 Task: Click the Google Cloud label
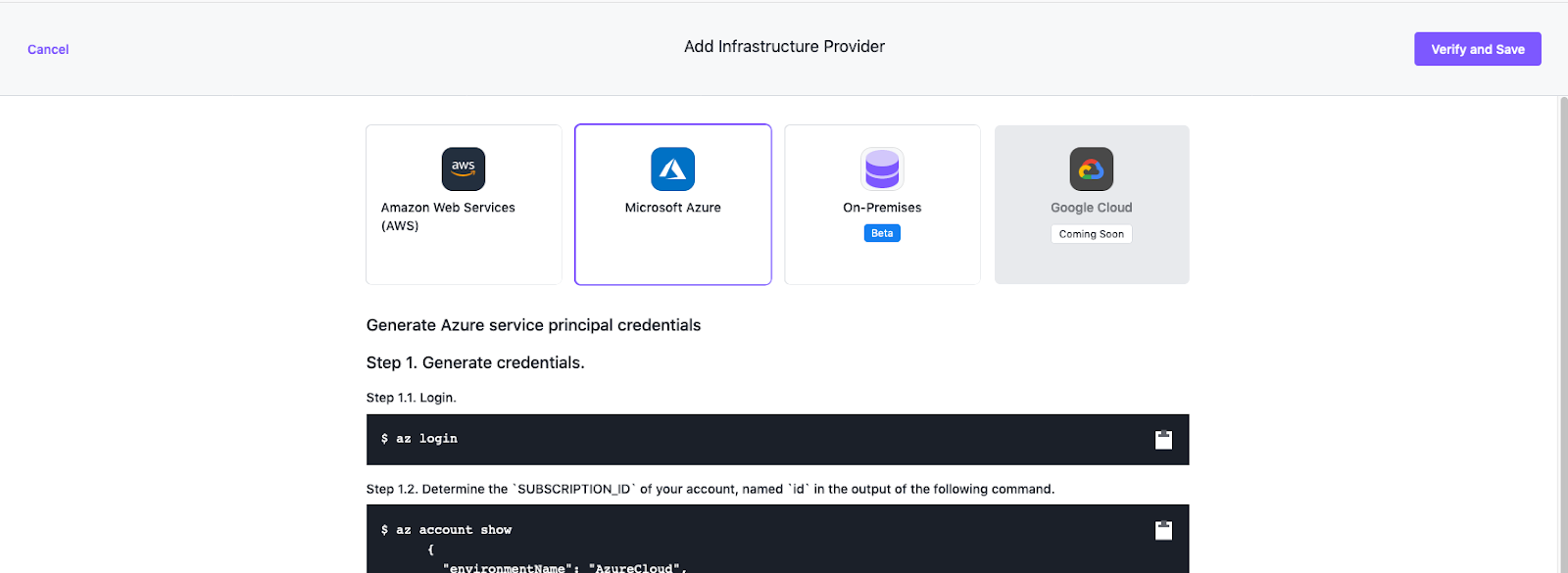pyautogui.click(x=1092, y=208)
